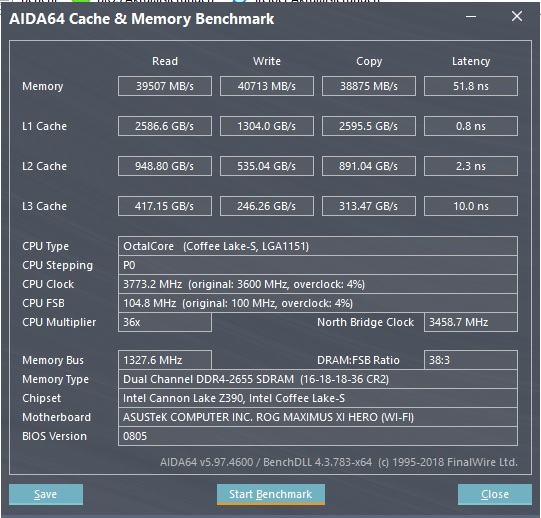Click Motherboard field ROG MAXIMUS XI HERO
The width and height of the screenshot is (541, 518).
(318, 417)
